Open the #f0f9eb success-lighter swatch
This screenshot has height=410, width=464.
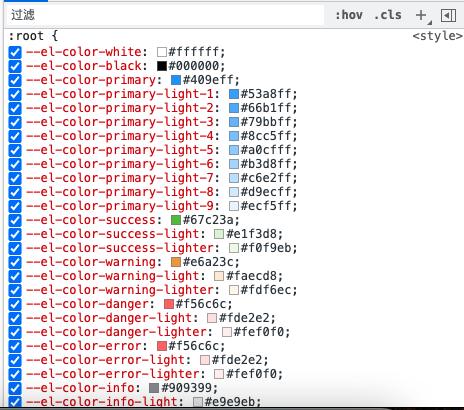(234, 248)
